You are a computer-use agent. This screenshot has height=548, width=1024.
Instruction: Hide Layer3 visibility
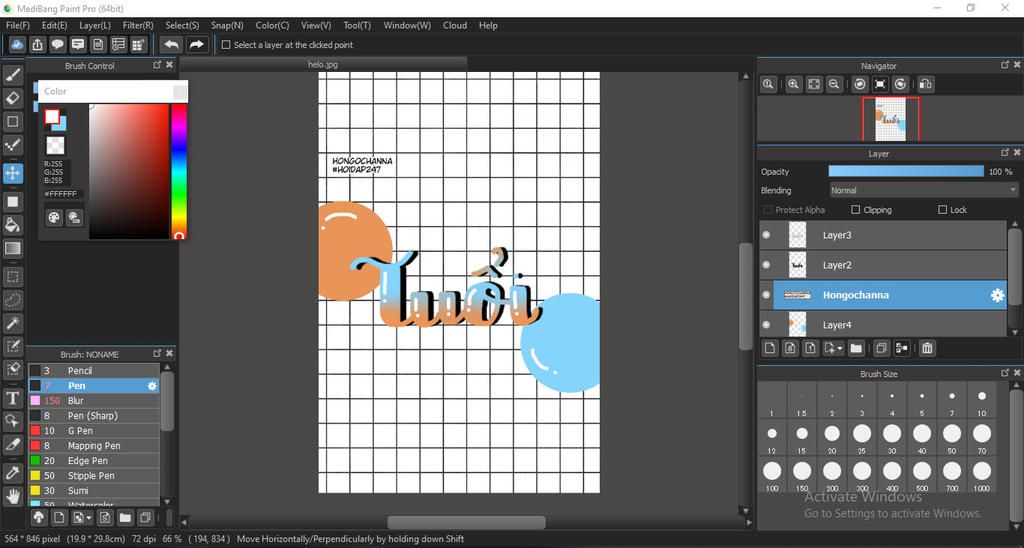(x=767, y=235)
